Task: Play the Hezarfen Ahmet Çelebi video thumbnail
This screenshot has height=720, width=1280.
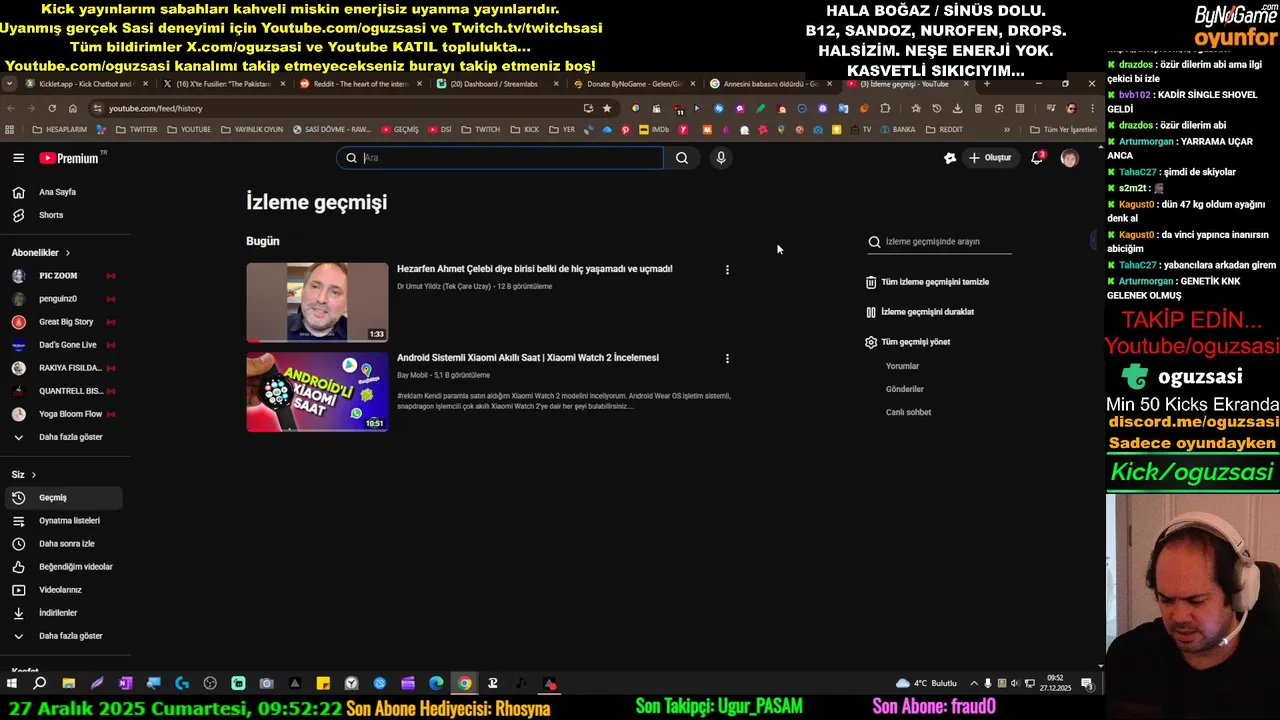Action: click(x=317, y=303)
